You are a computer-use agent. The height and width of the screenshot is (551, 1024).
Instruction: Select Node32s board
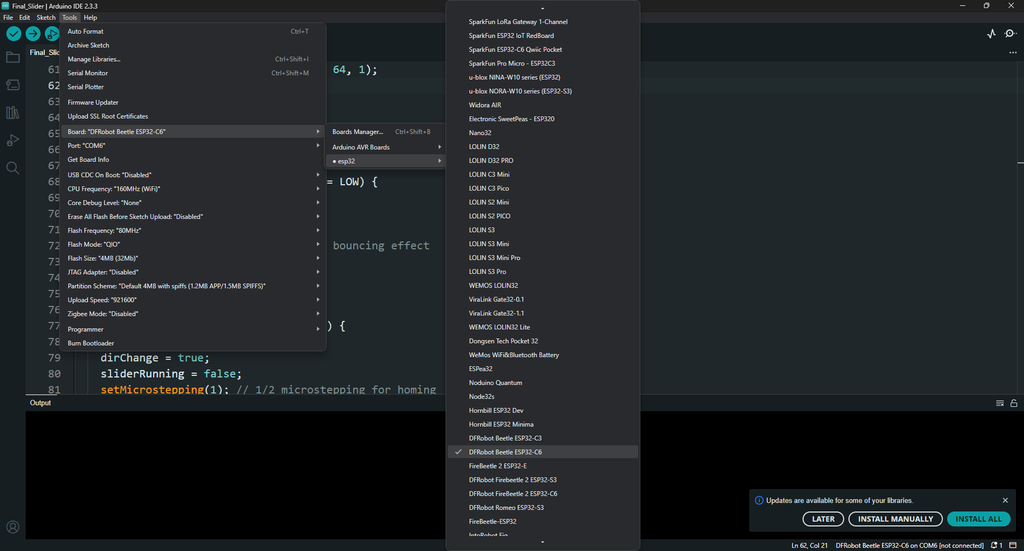pyautogui.click(x=543, y=396)
